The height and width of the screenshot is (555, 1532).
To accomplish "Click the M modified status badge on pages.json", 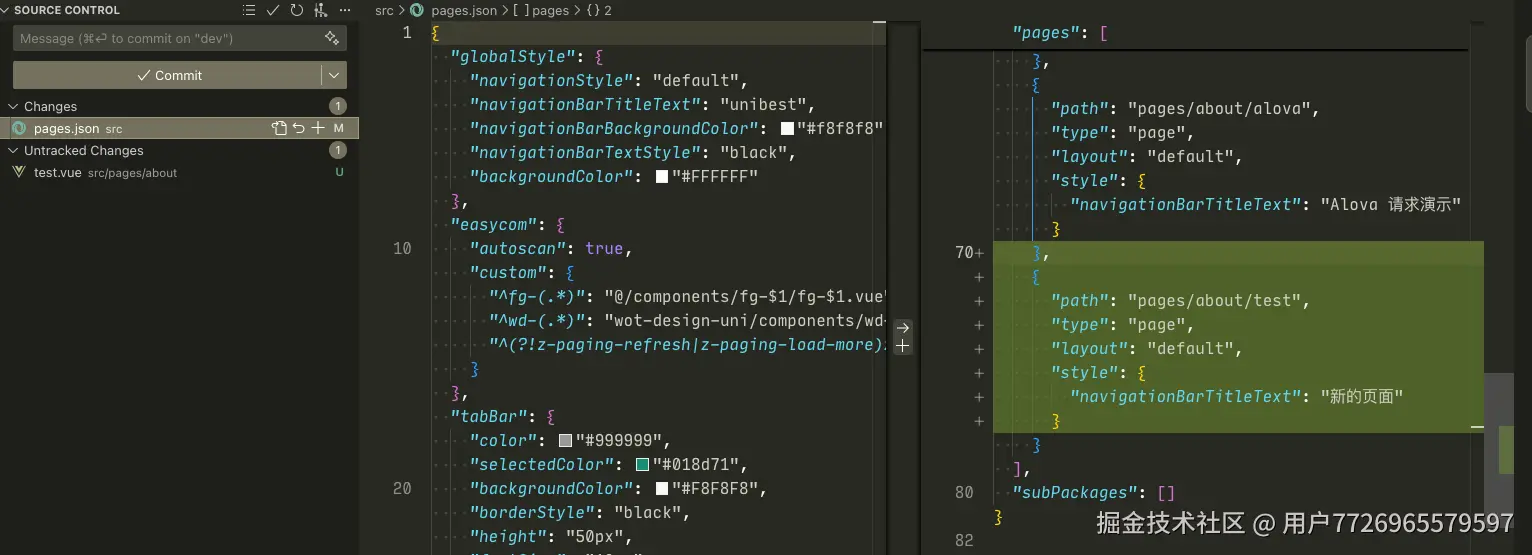I will coord(339,128).
